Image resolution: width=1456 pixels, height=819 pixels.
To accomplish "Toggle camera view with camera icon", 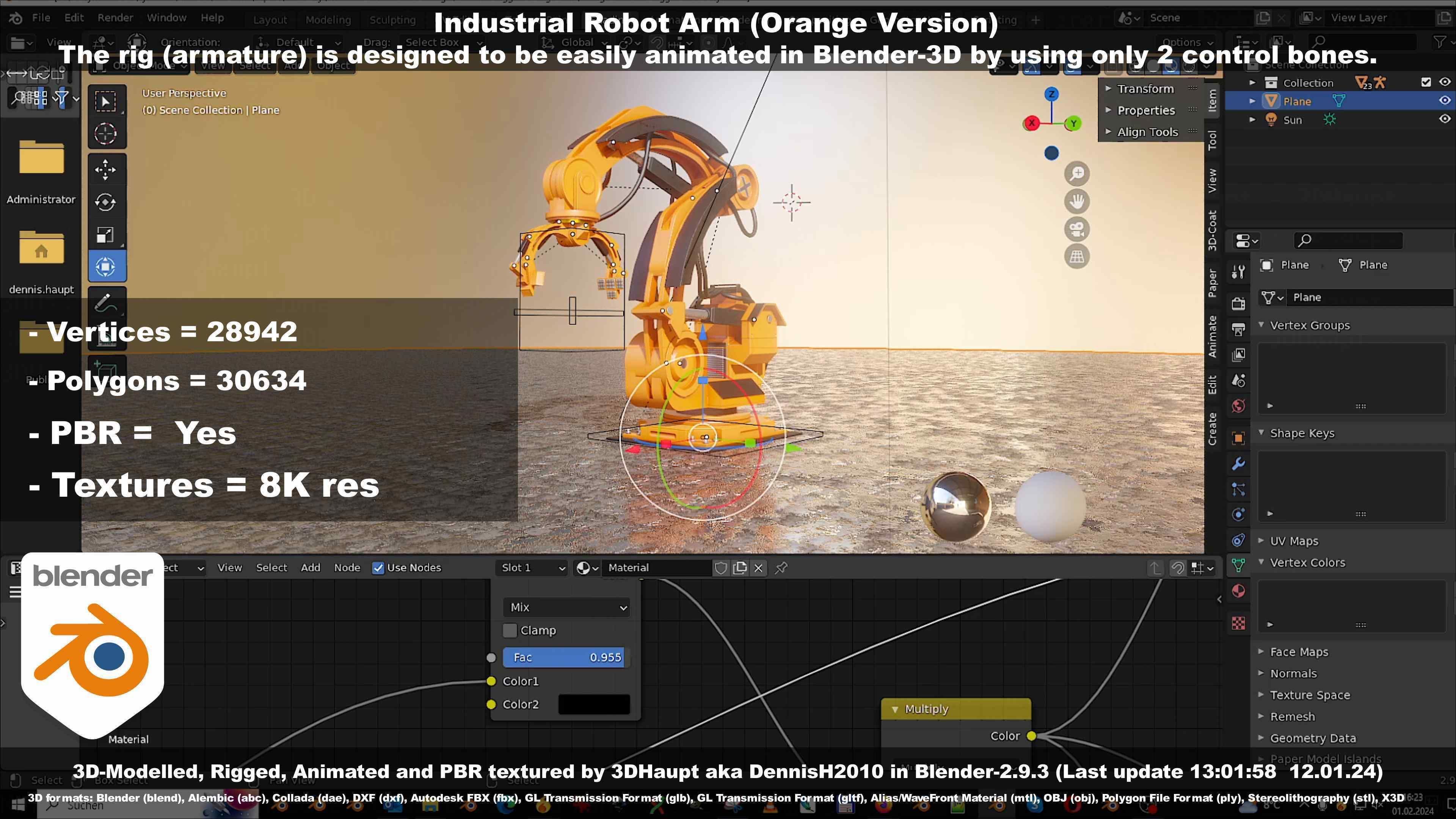I will point(1077,229).
